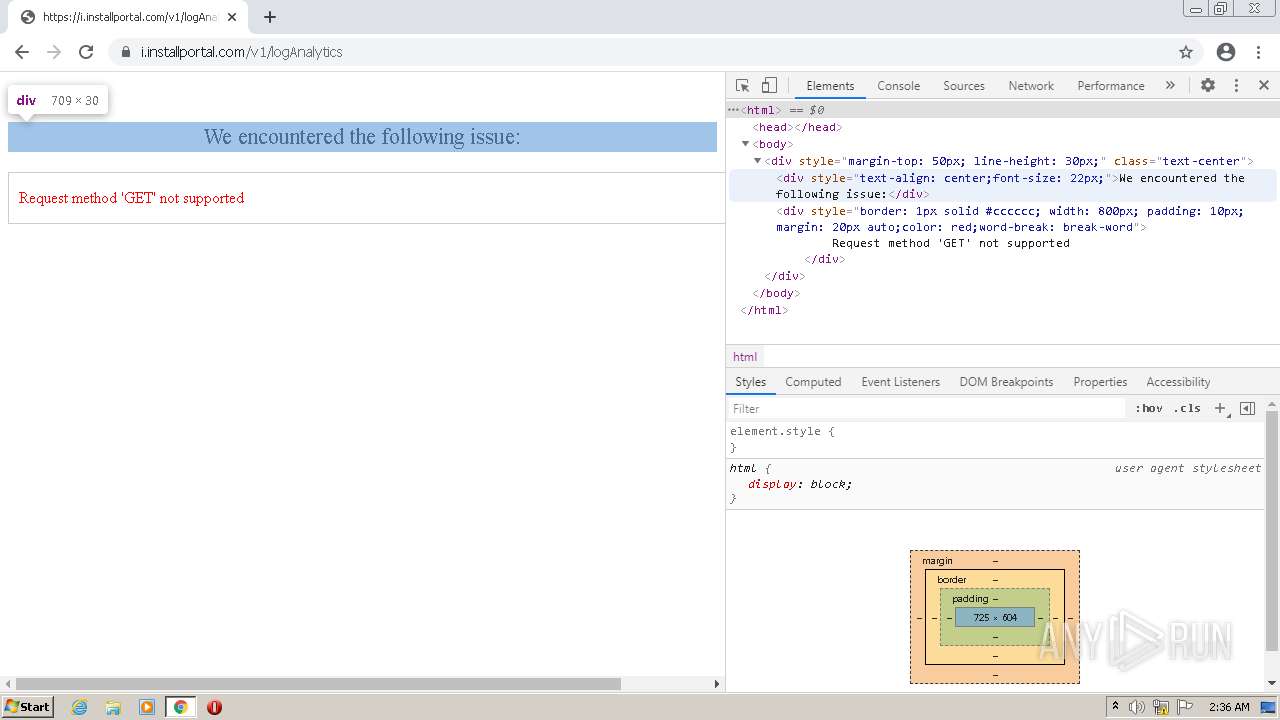The height and width of the screenshot is (720, 1280).
Task: Toggle the computed styles sidebar icon
Action: coord(1247,408)
